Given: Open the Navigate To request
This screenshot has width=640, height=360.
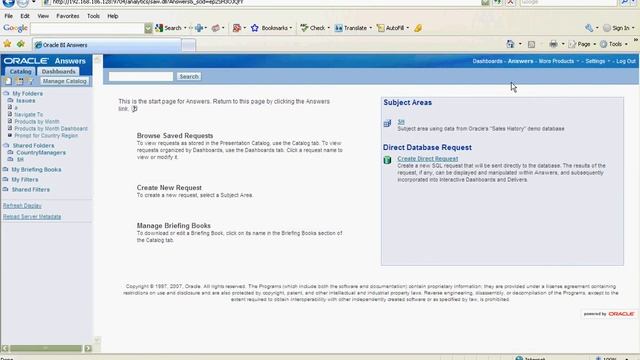Looking at the screenshot, I should pyautogui.click(x=29, y=115).
